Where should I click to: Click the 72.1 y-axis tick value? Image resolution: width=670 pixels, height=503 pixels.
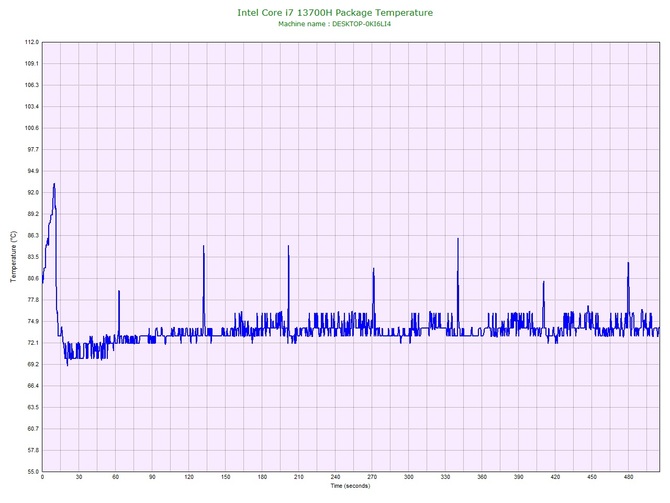(x=33, y=343)
